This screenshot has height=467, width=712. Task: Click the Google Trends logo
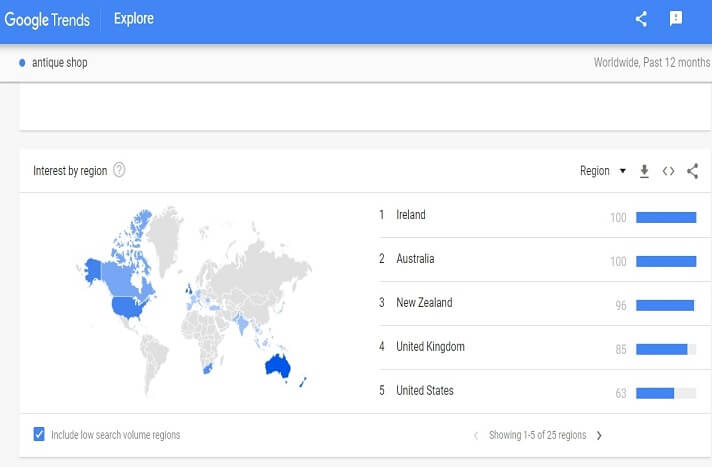click(x=47, y=19)
